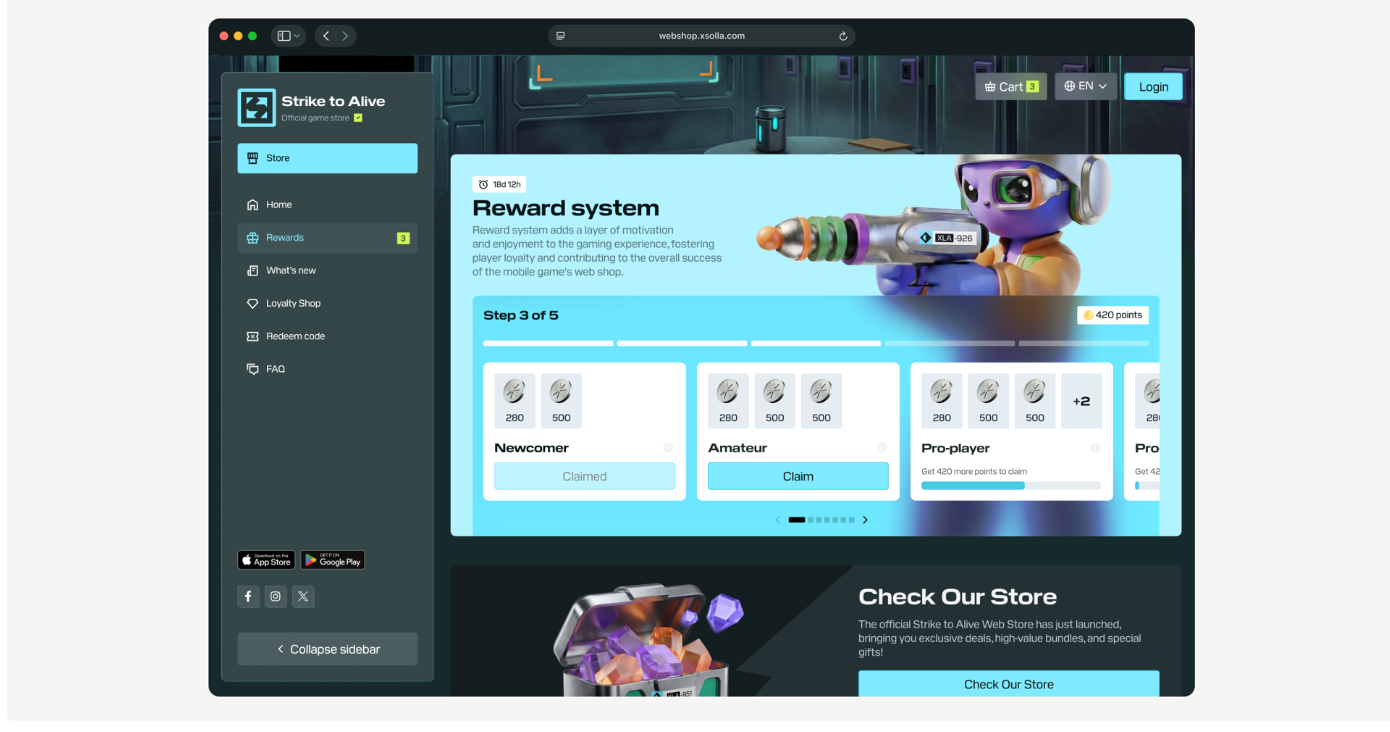Image resolution: width=1390 pixels, height=732 pixels.
Task: Go forward using the browser forward arrow
Action: point(346,36)
